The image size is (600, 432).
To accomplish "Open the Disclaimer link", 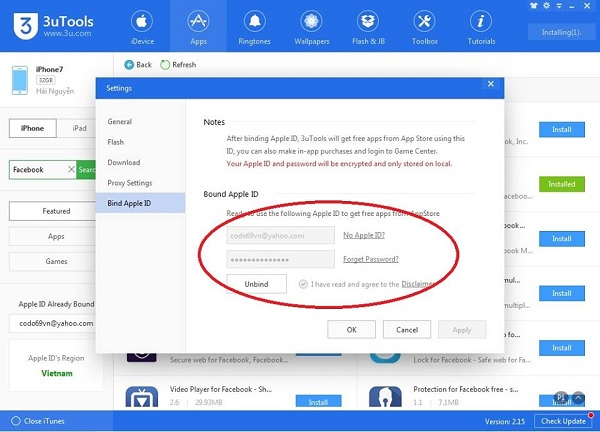I will 417,284.
